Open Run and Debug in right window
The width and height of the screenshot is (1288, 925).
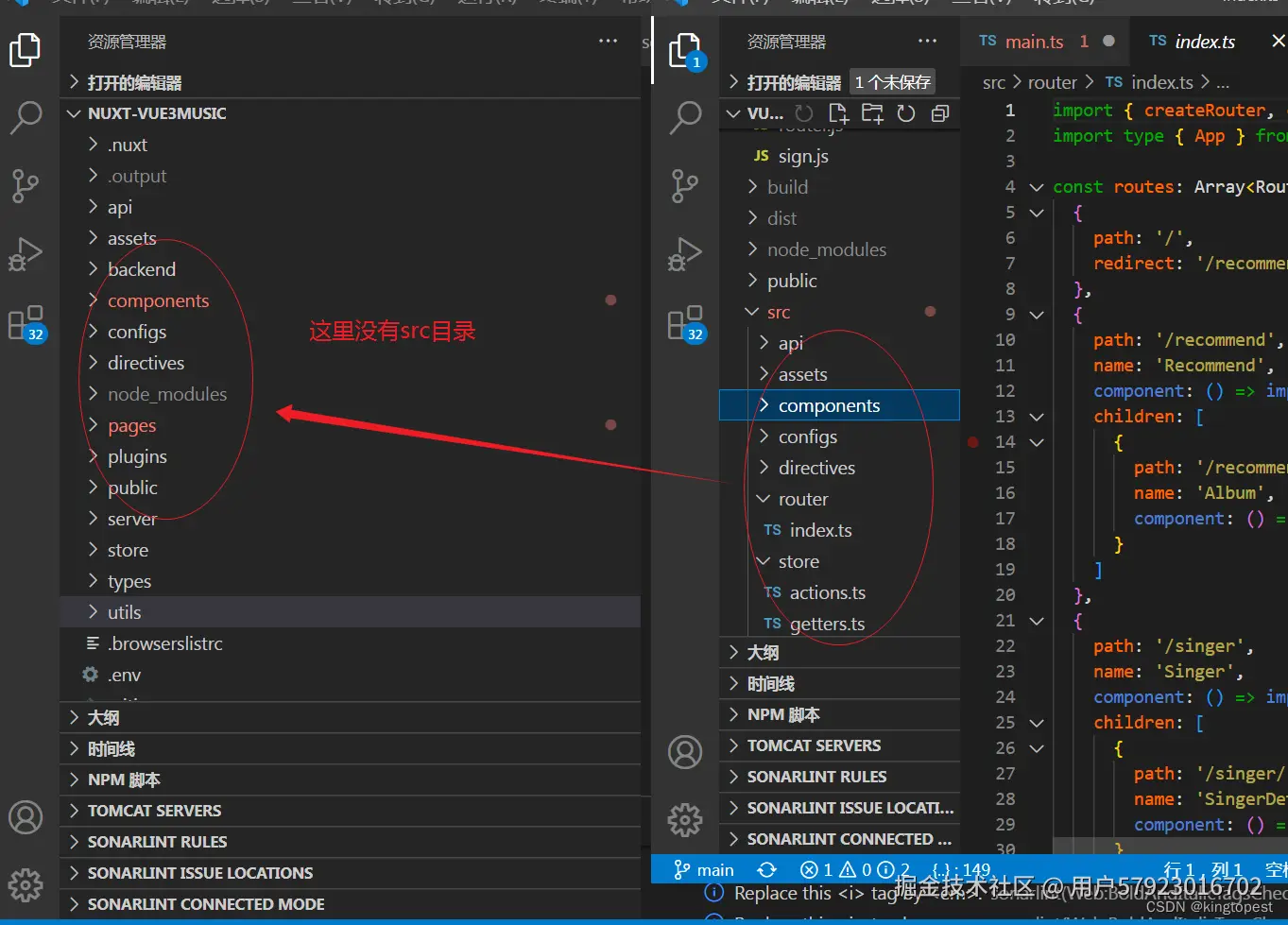(685, 253)
